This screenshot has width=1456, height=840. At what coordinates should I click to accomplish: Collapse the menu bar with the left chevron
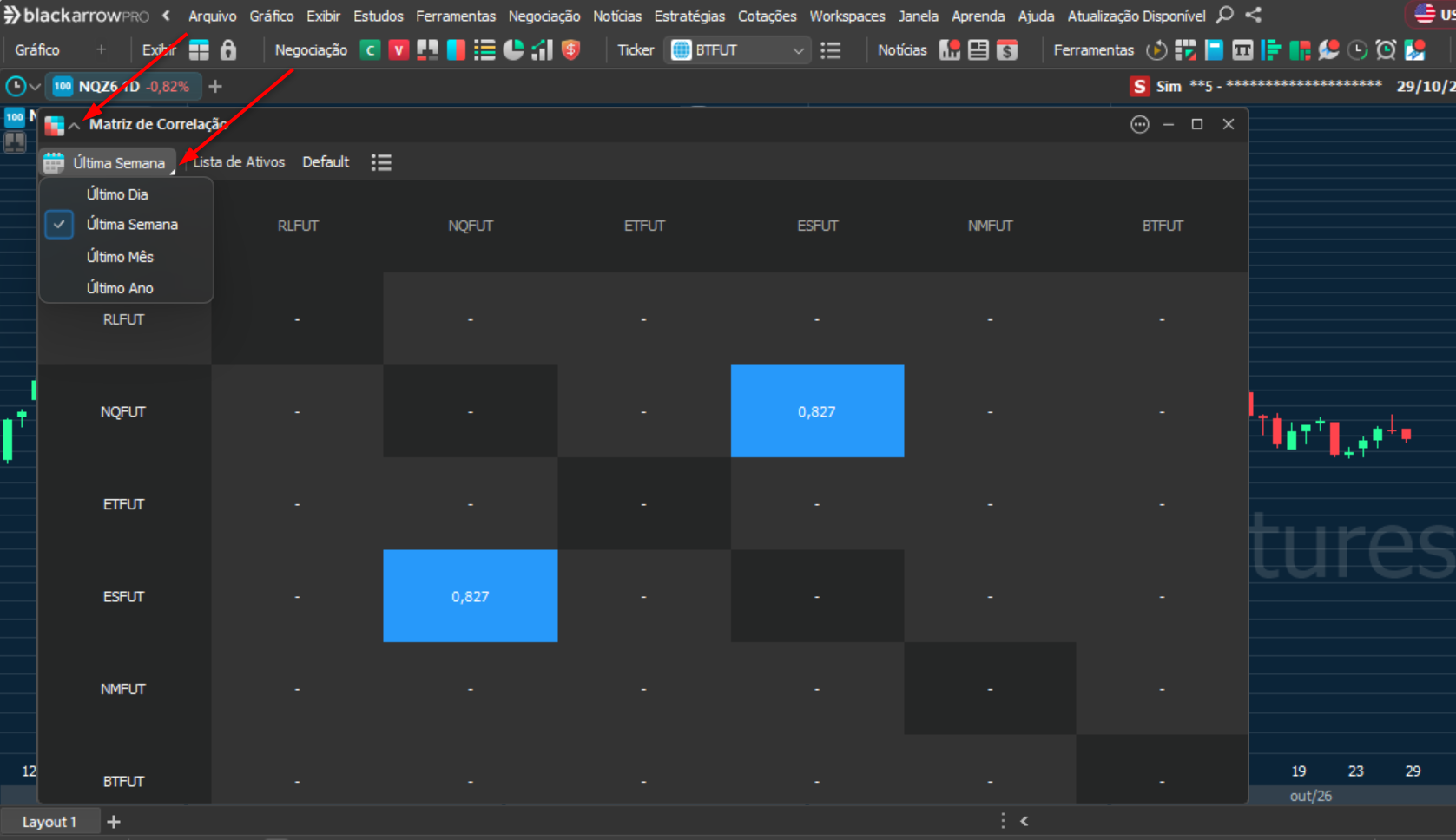click(x=166, y=16)
